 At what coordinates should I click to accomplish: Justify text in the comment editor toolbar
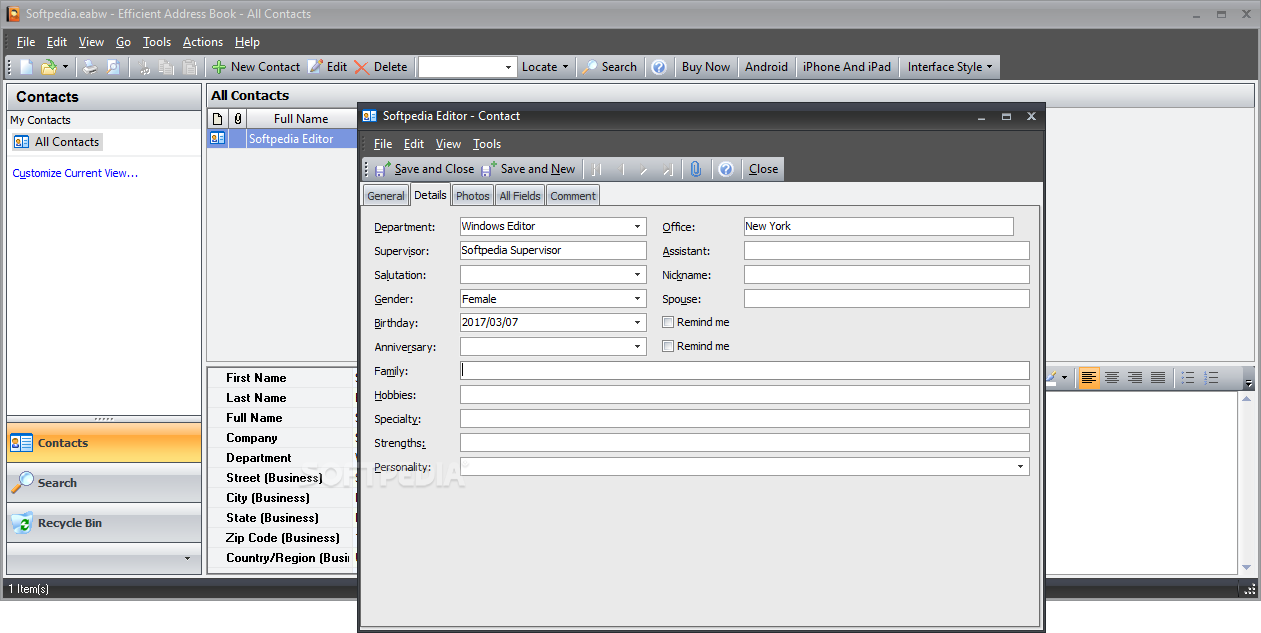click(x=1158, y=378)
